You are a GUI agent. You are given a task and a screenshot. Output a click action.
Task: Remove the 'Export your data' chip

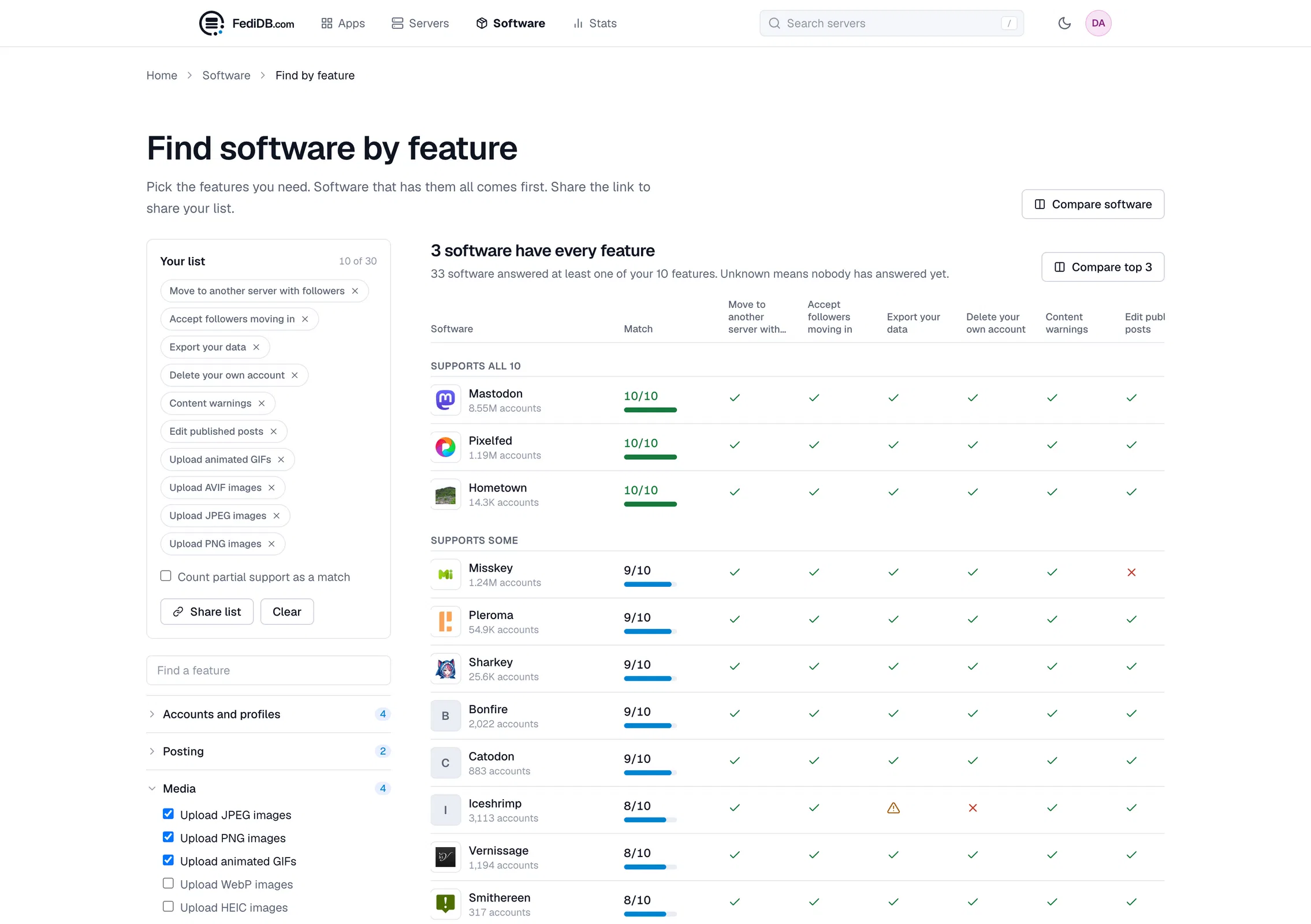tap(256, 347)
